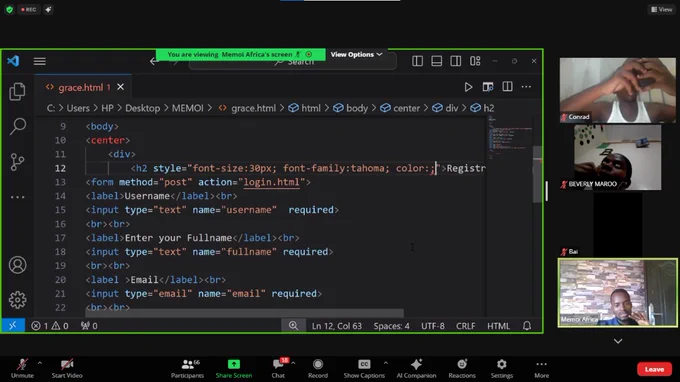Image resolution: width=680 pixels, height=382 pixels.
Task: Click the vertical editor scrollbar
Action: coord(537,174)
